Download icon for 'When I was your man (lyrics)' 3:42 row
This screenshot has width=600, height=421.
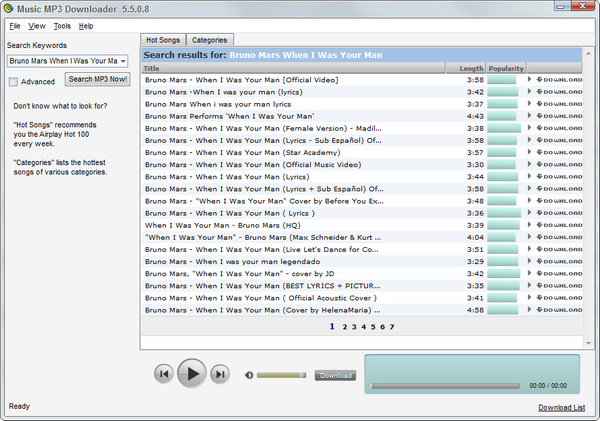click(559, 92)
